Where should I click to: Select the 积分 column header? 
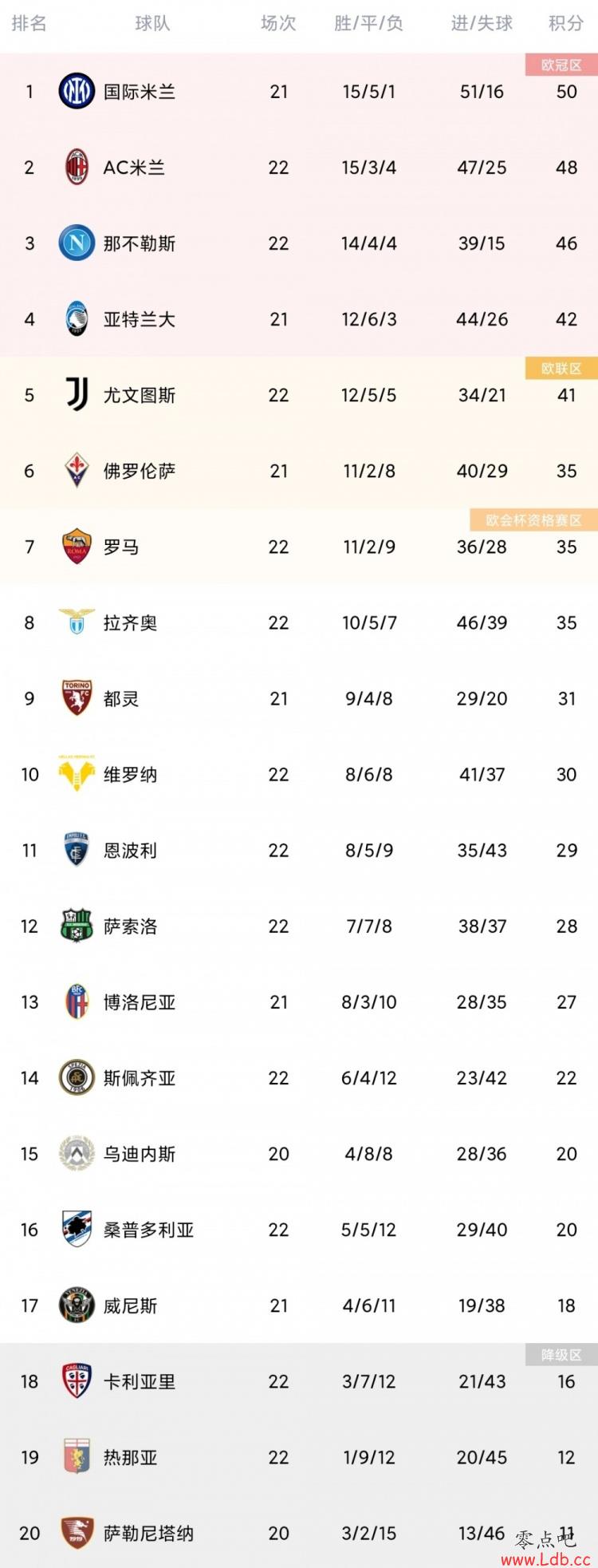(566, 24)
